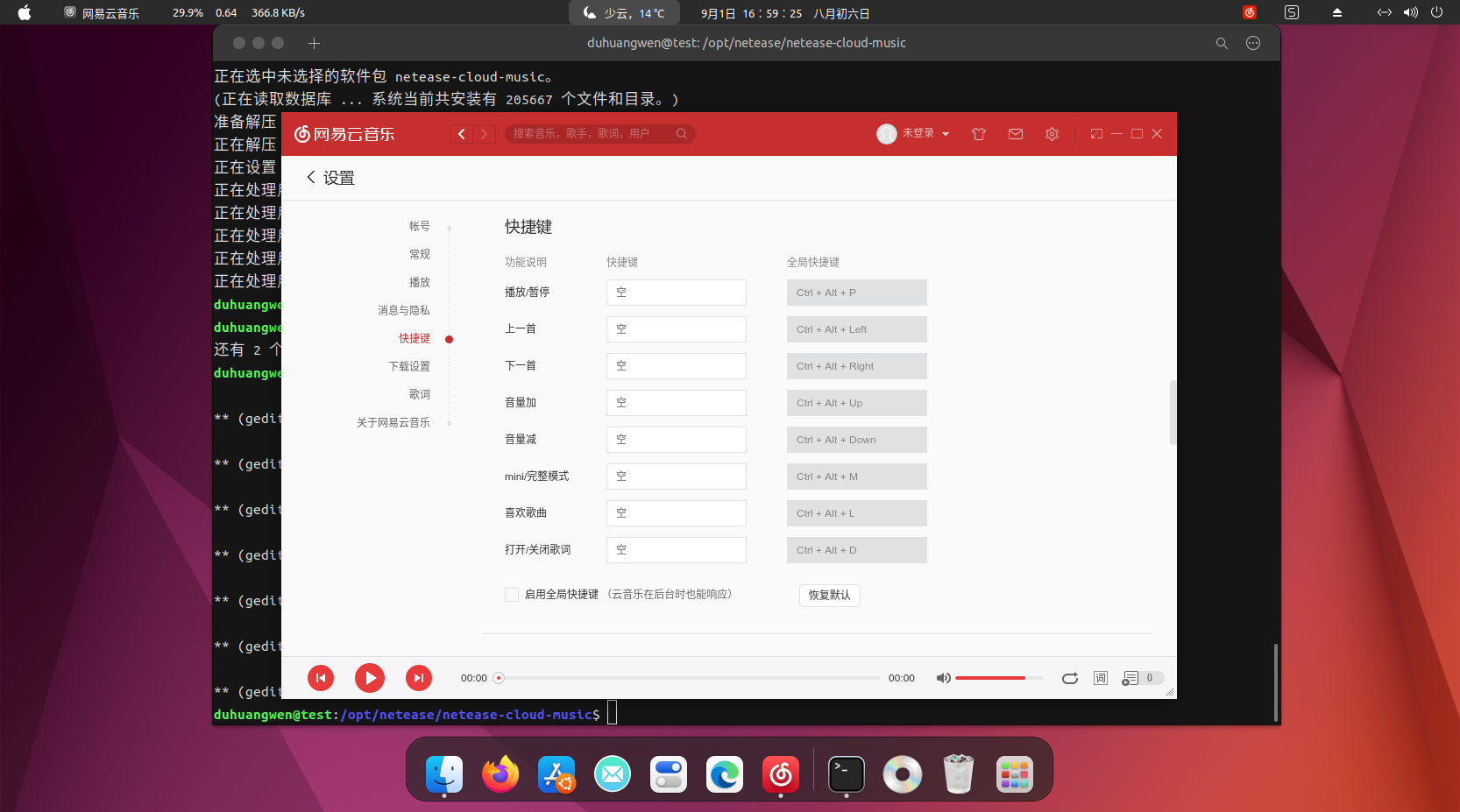This screenshot has width=1460, height=812.
Task: Open the skin (t-shirt) icon
Action: coord(979,134)
